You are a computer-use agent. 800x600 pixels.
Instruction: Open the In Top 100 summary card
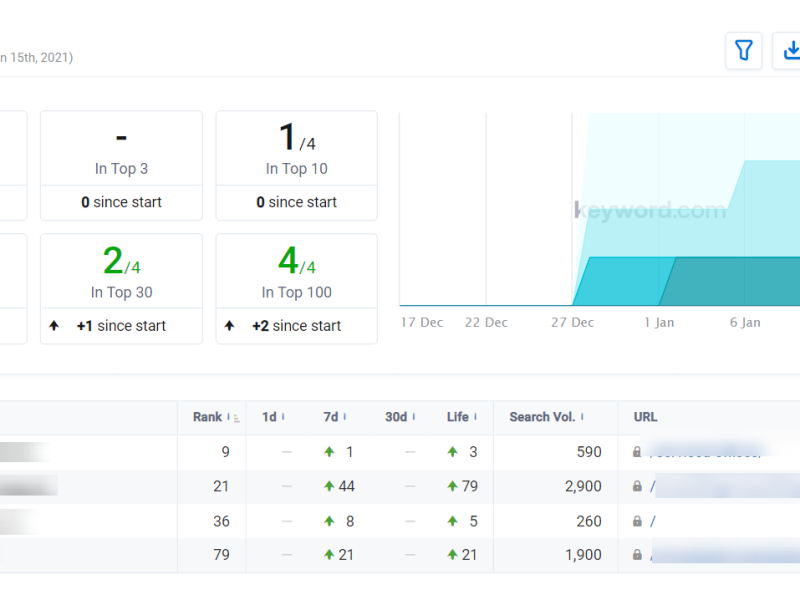(296, 288)
